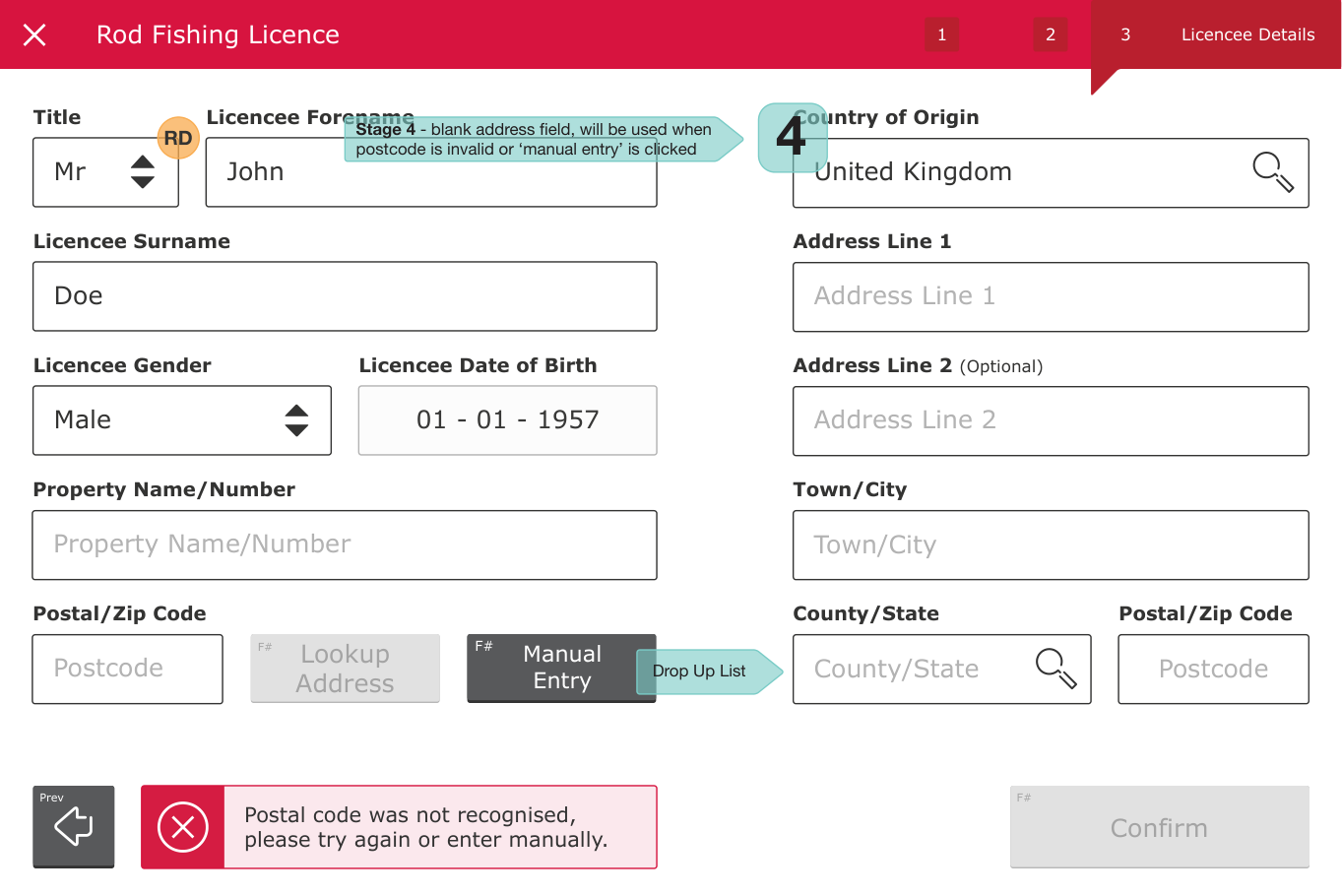Click the Confirm button
The image size is (1342, 896).
pyautogui.click(x=1159, y=827)
